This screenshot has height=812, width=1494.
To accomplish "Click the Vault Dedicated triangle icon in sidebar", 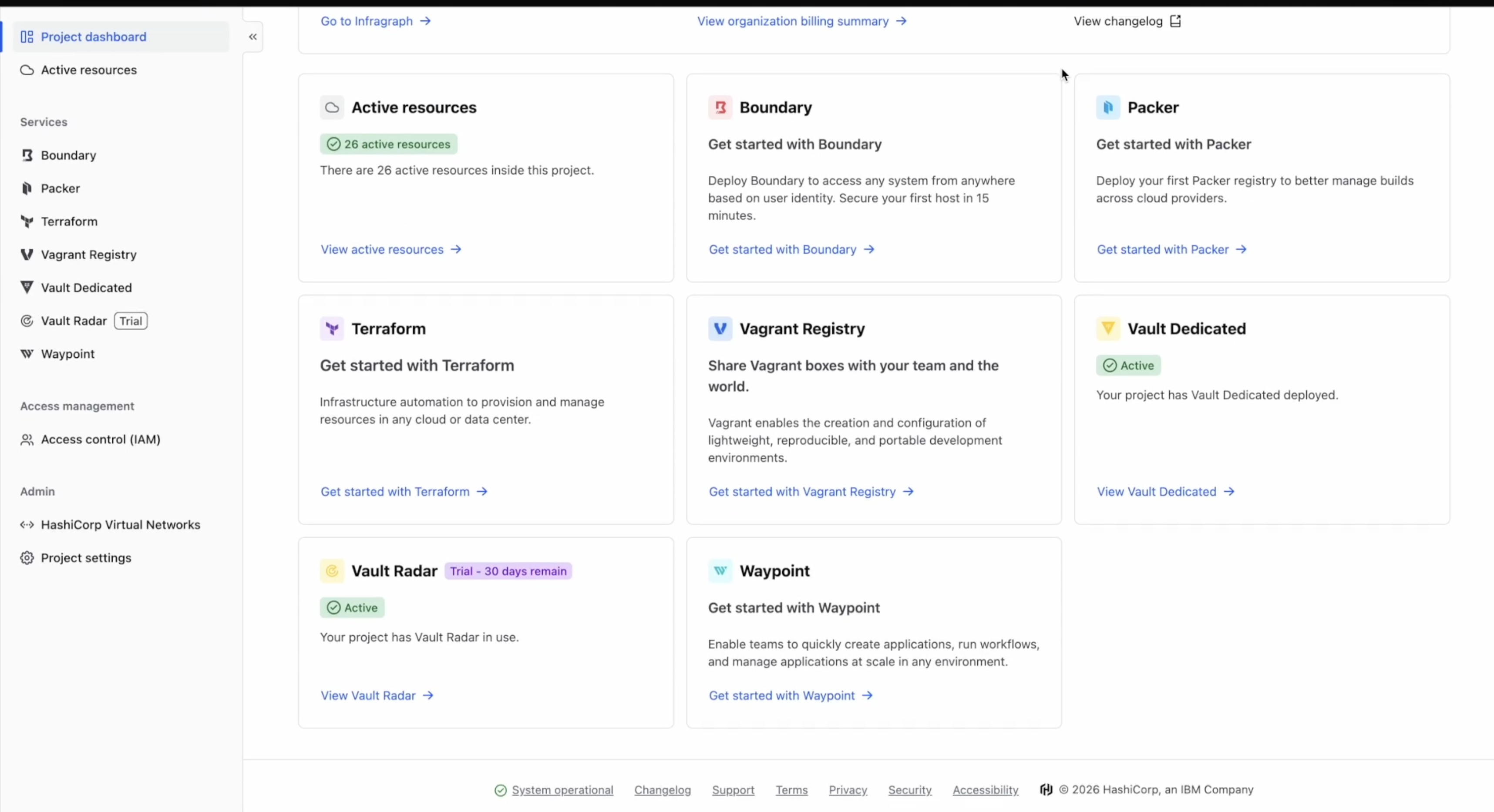I will pos(27,287).
